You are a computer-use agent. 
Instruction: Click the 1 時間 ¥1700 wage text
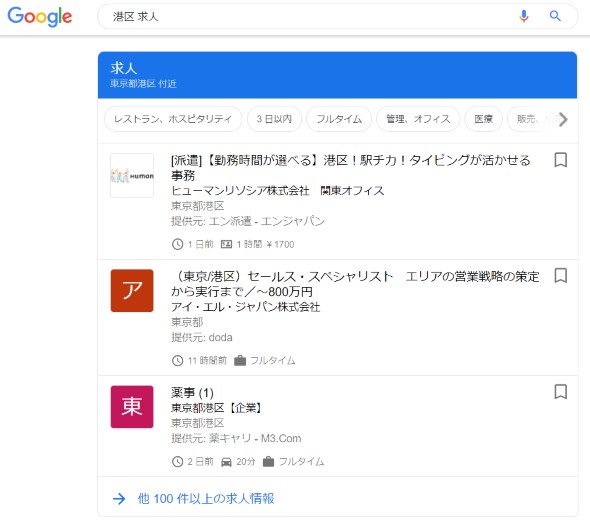(265, 244)
